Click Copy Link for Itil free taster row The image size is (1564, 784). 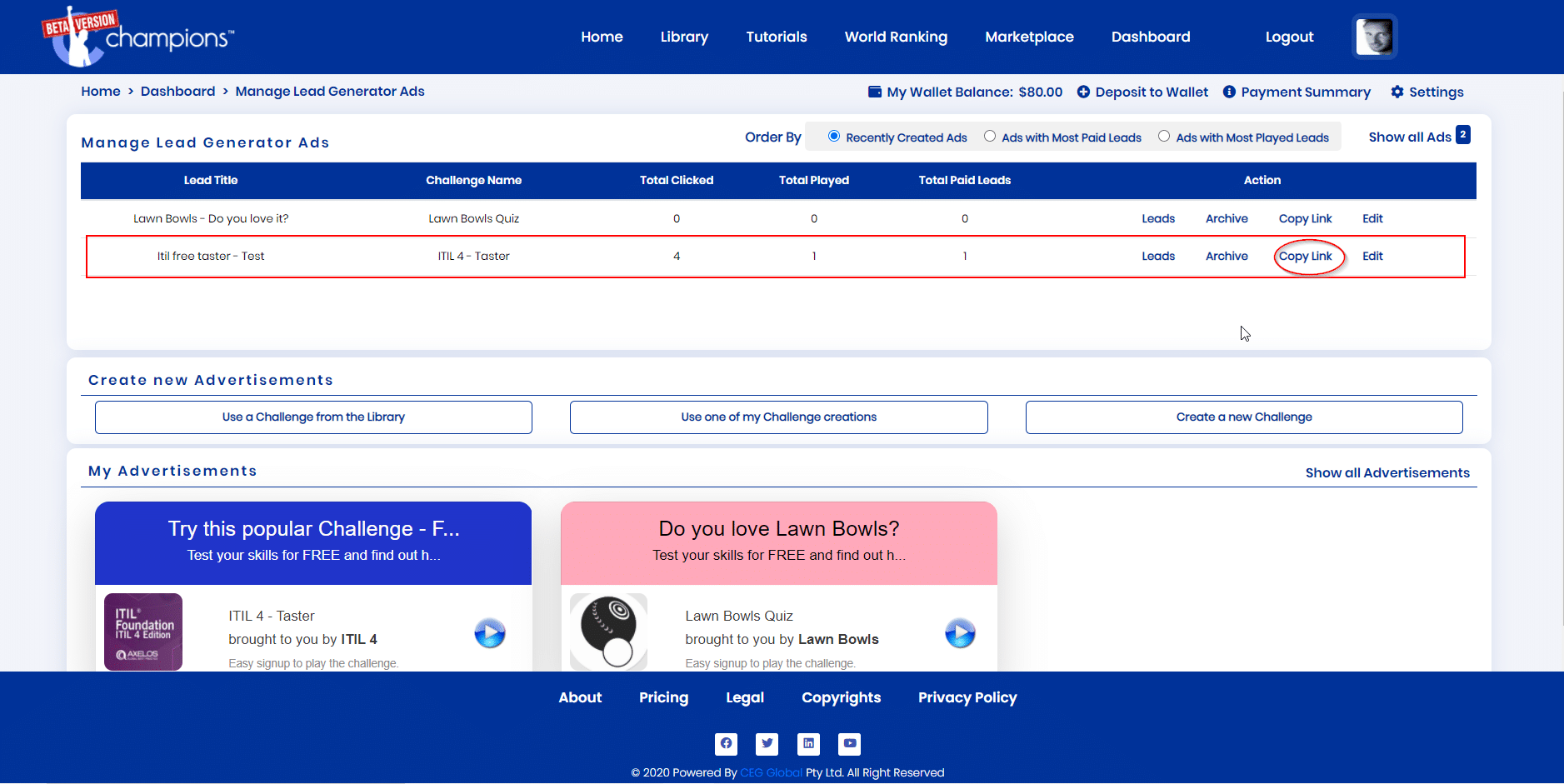pyautogui.click(x=1305, y=256)
